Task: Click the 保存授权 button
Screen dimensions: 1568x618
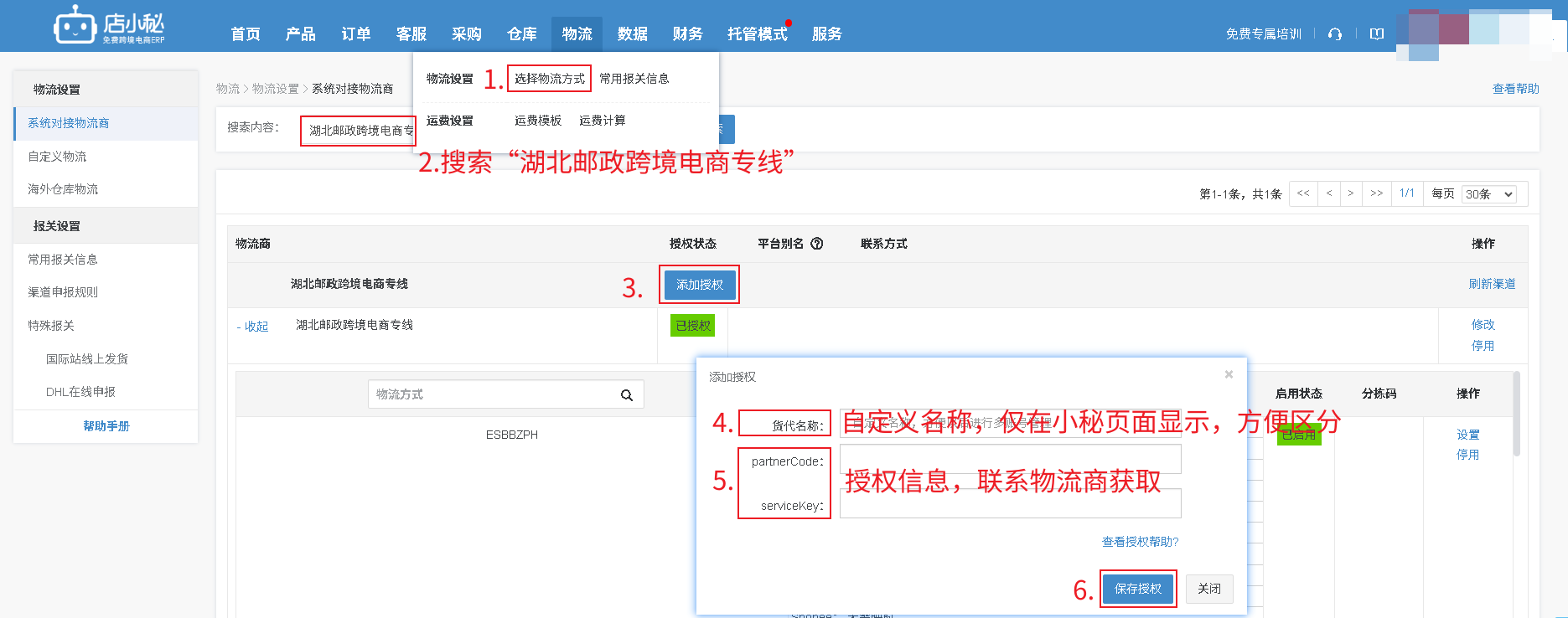Action: (x=1137, y=589)
